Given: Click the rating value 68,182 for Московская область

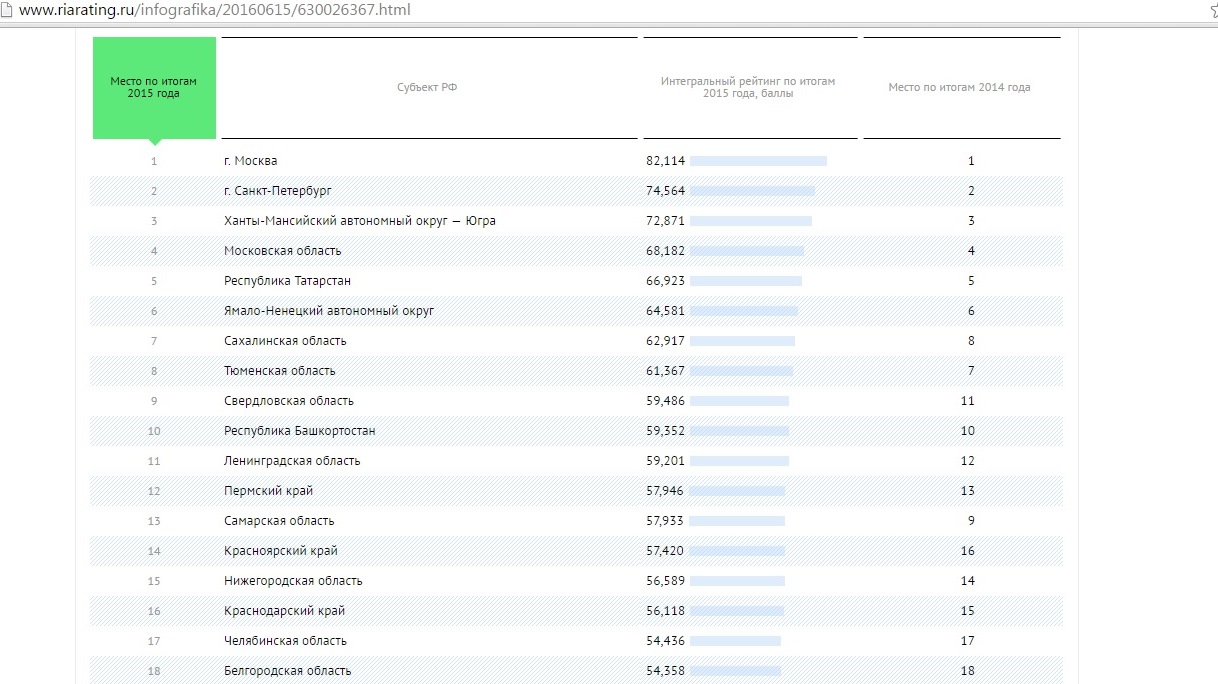Looking at the screenshot, I should [666, 251].
